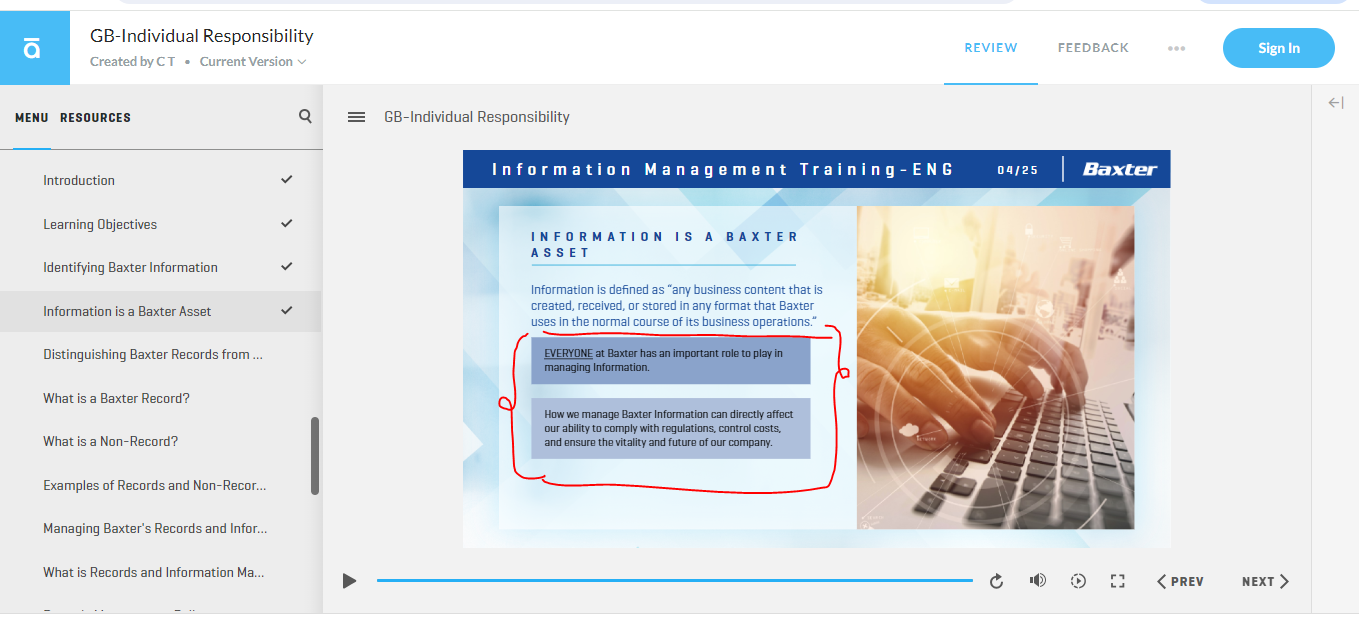Open the Introduction lesson
Viewport: 1359px width, 622px height.
pyautogui.click(x=160, y=180)
